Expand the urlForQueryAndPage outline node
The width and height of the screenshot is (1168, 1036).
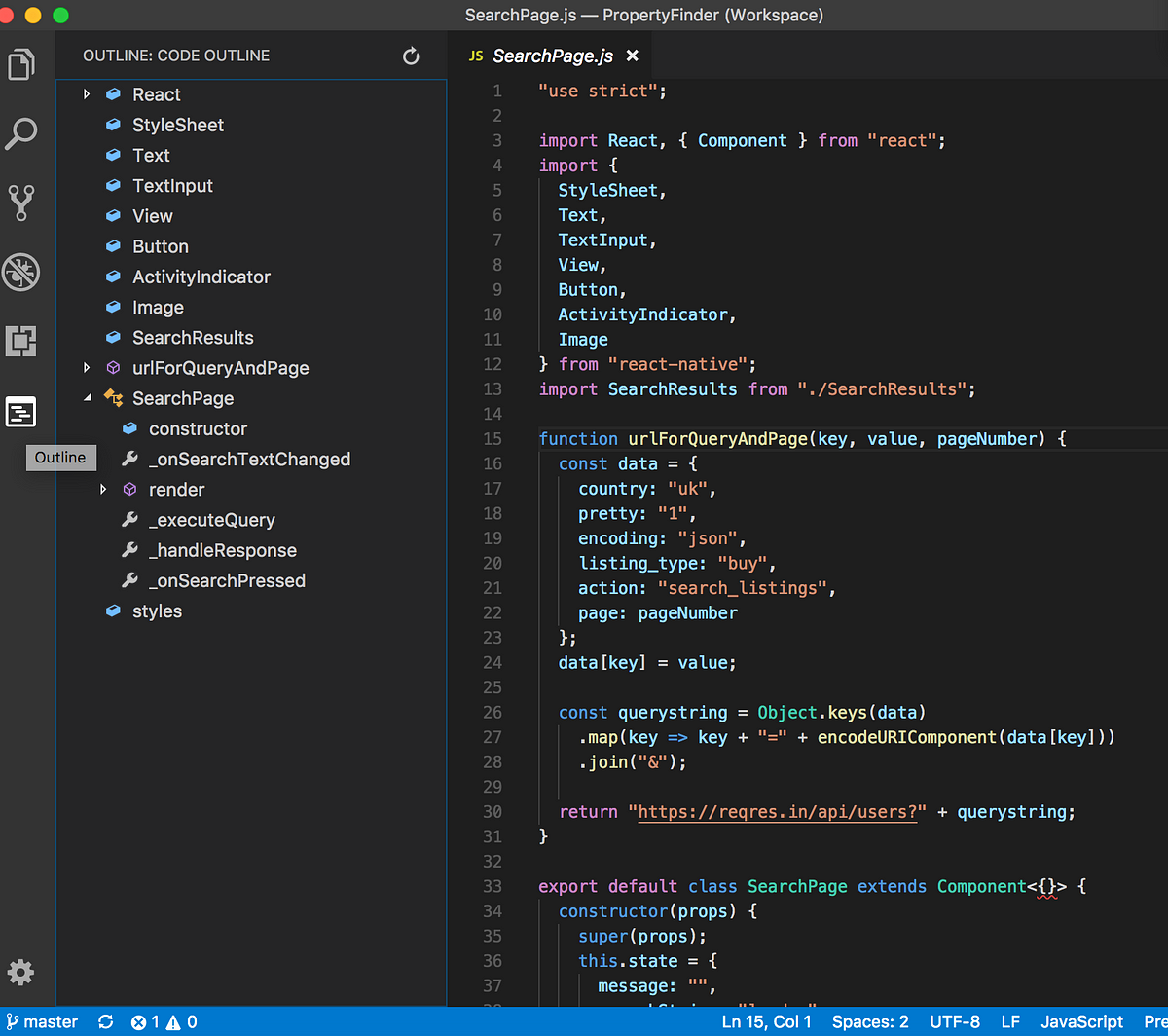(87, 368)
